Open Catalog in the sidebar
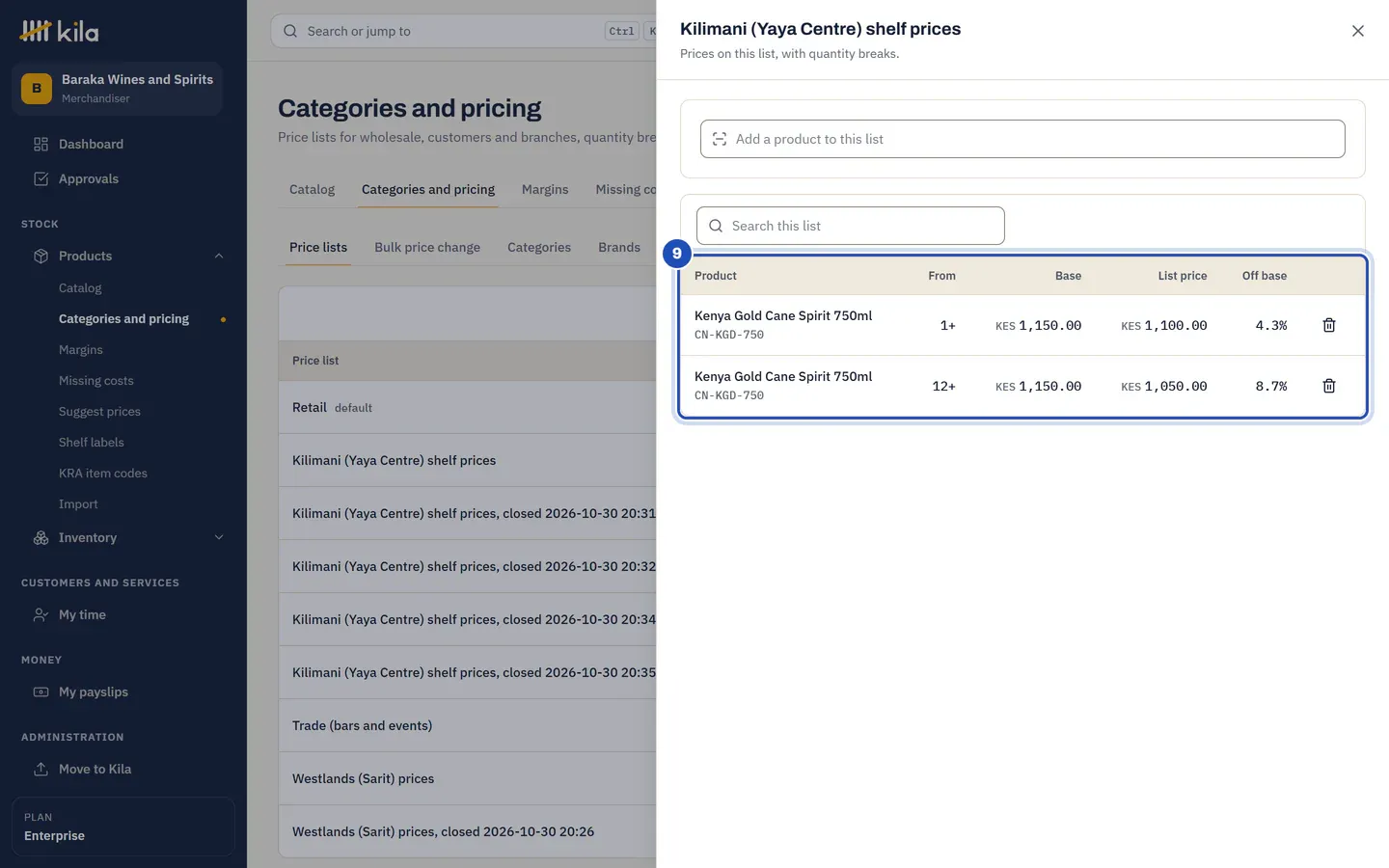 80,287
